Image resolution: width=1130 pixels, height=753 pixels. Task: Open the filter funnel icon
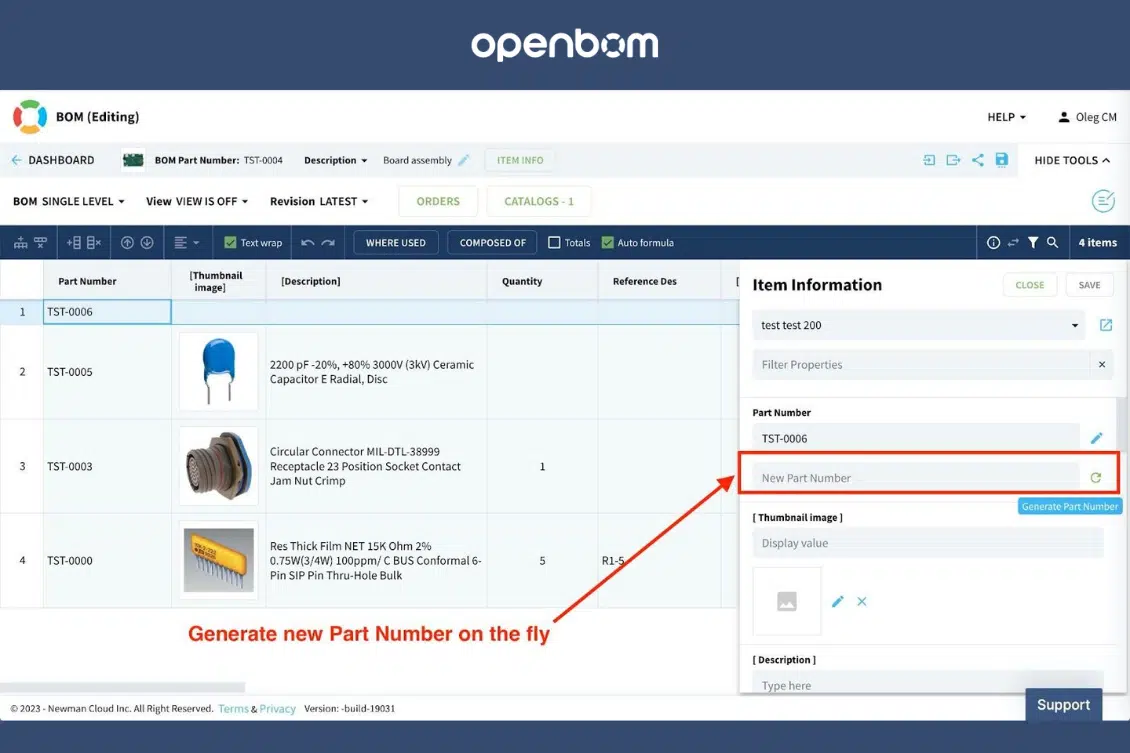(x=1033, y=243)
